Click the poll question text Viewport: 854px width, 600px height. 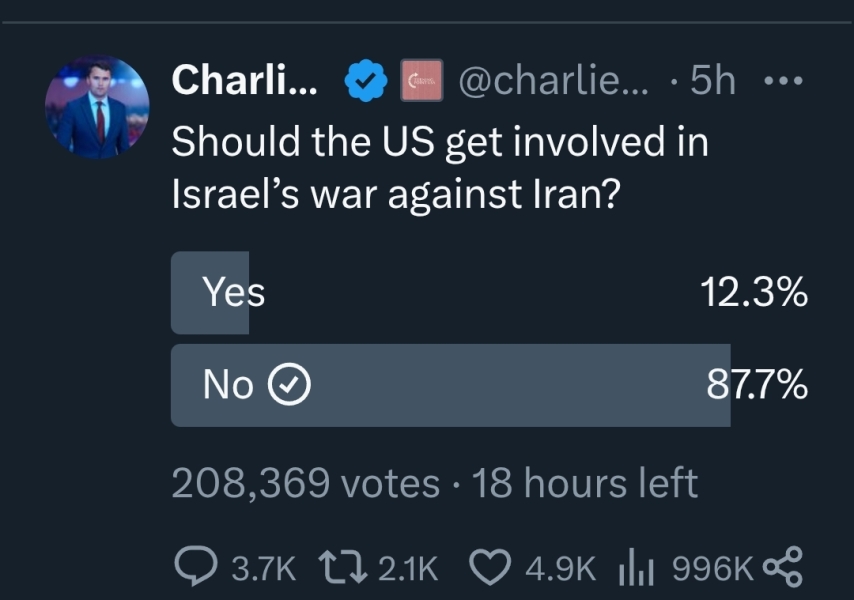(440, 165)
